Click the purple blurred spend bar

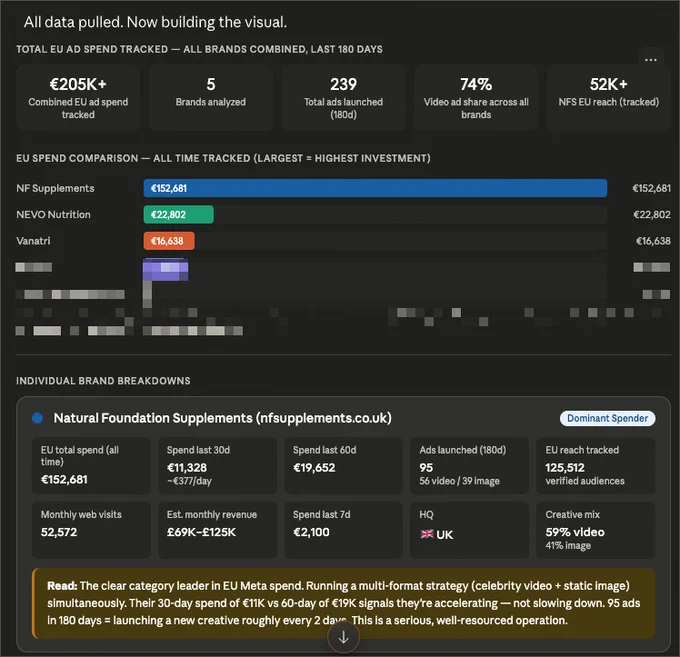[166, 270]
